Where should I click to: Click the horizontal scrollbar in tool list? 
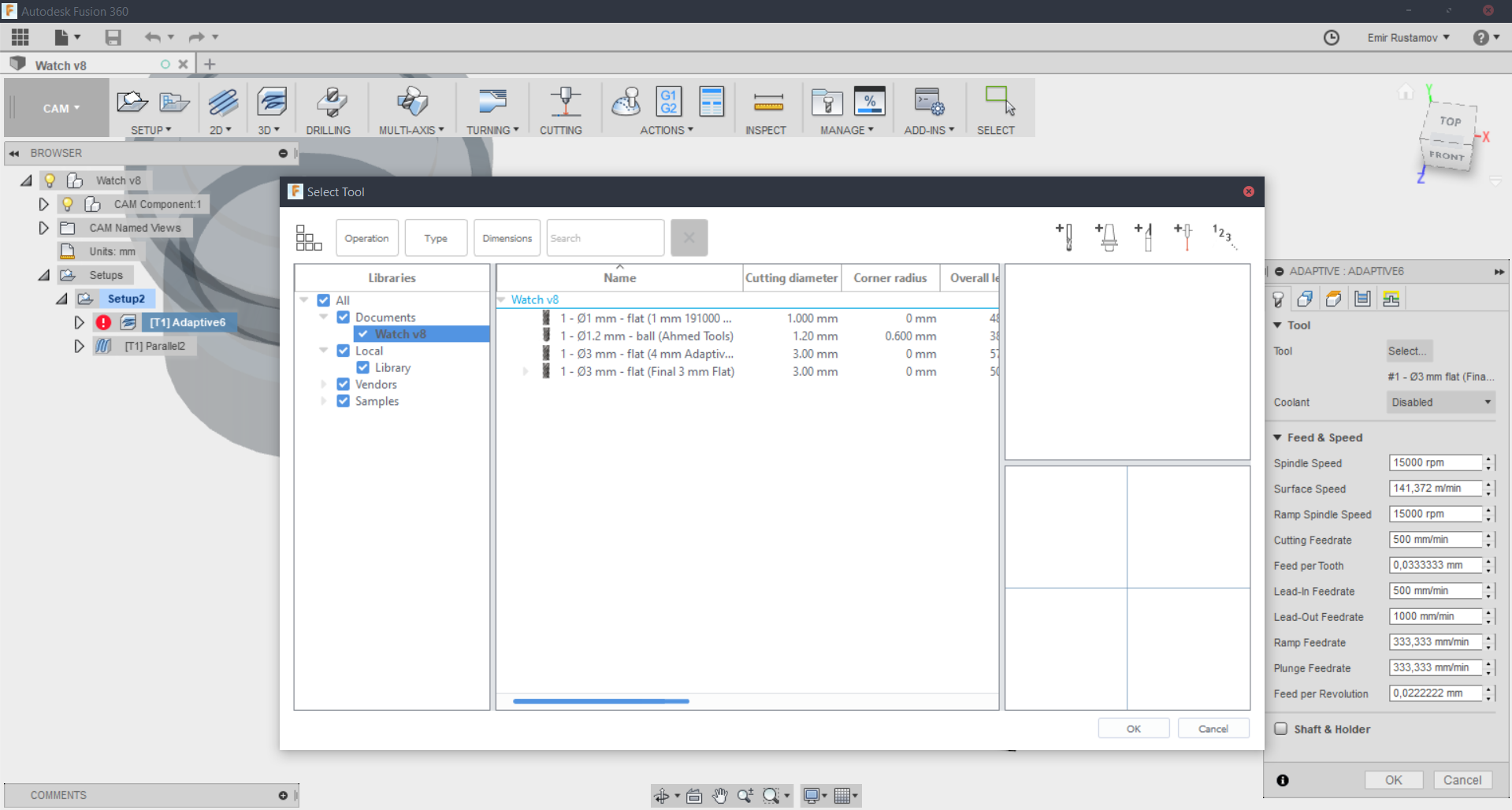[601, 700]
